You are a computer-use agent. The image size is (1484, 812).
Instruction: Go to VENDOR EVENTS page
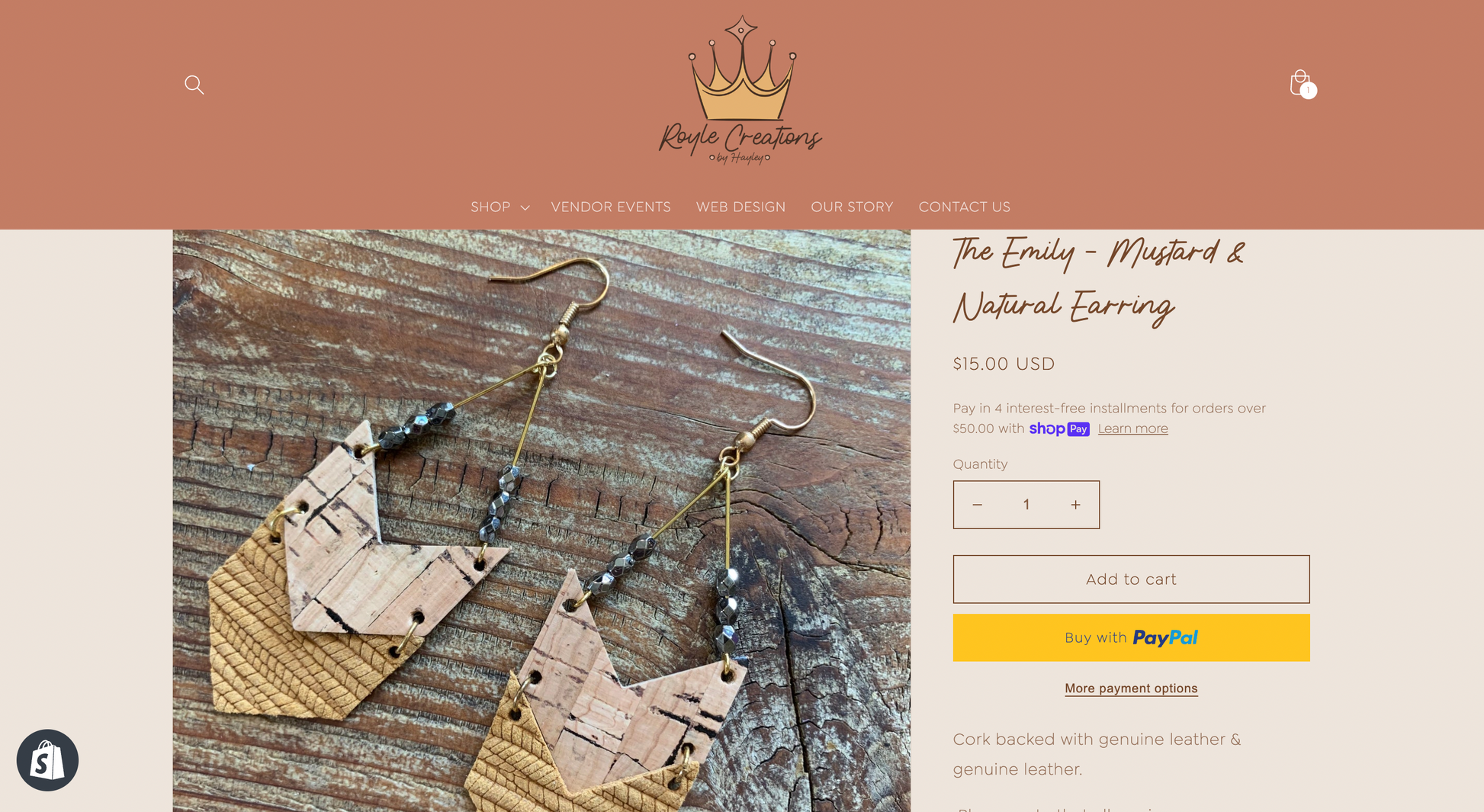(611, 207)
